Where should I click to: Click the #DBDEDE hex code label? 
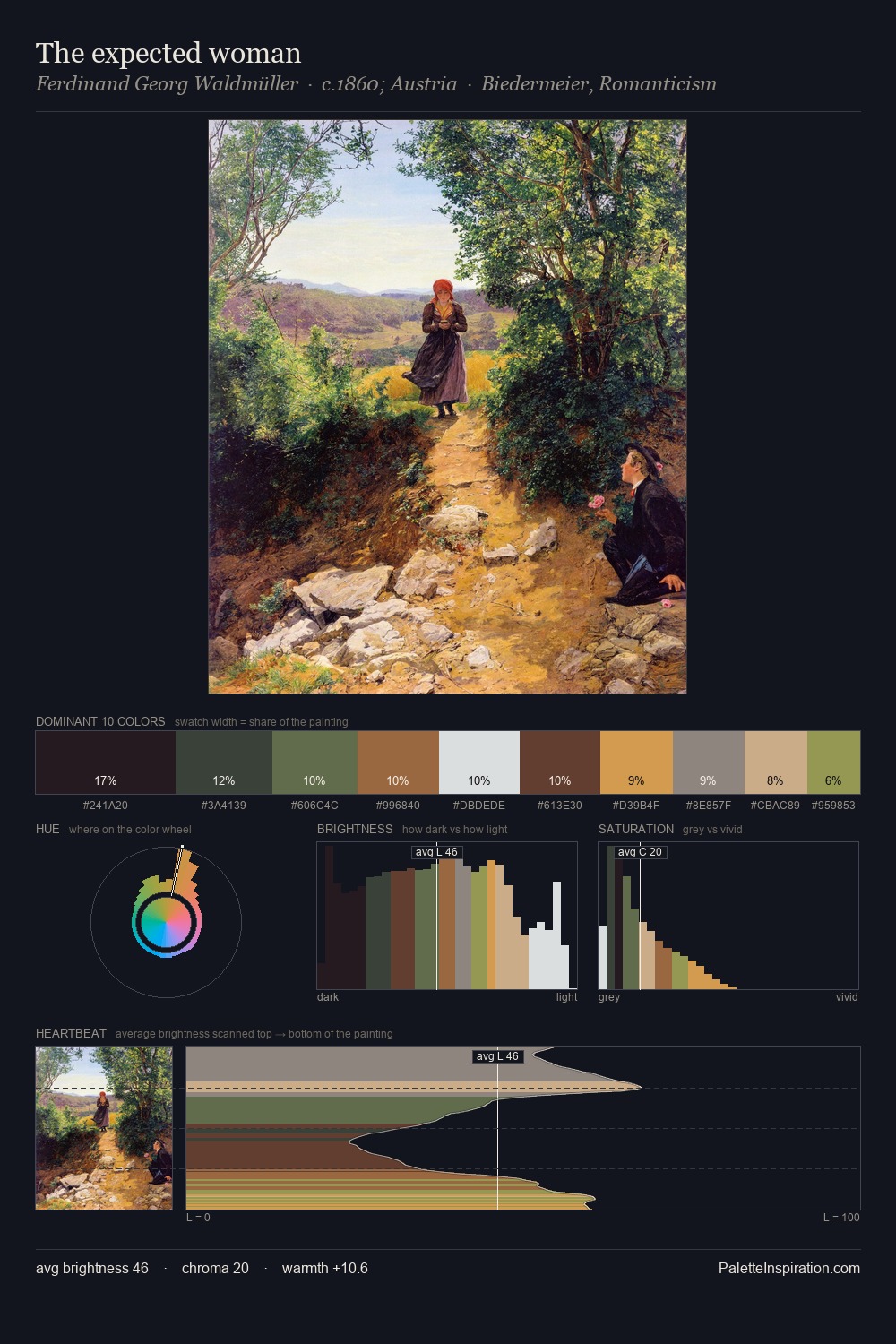coord(479,806)
